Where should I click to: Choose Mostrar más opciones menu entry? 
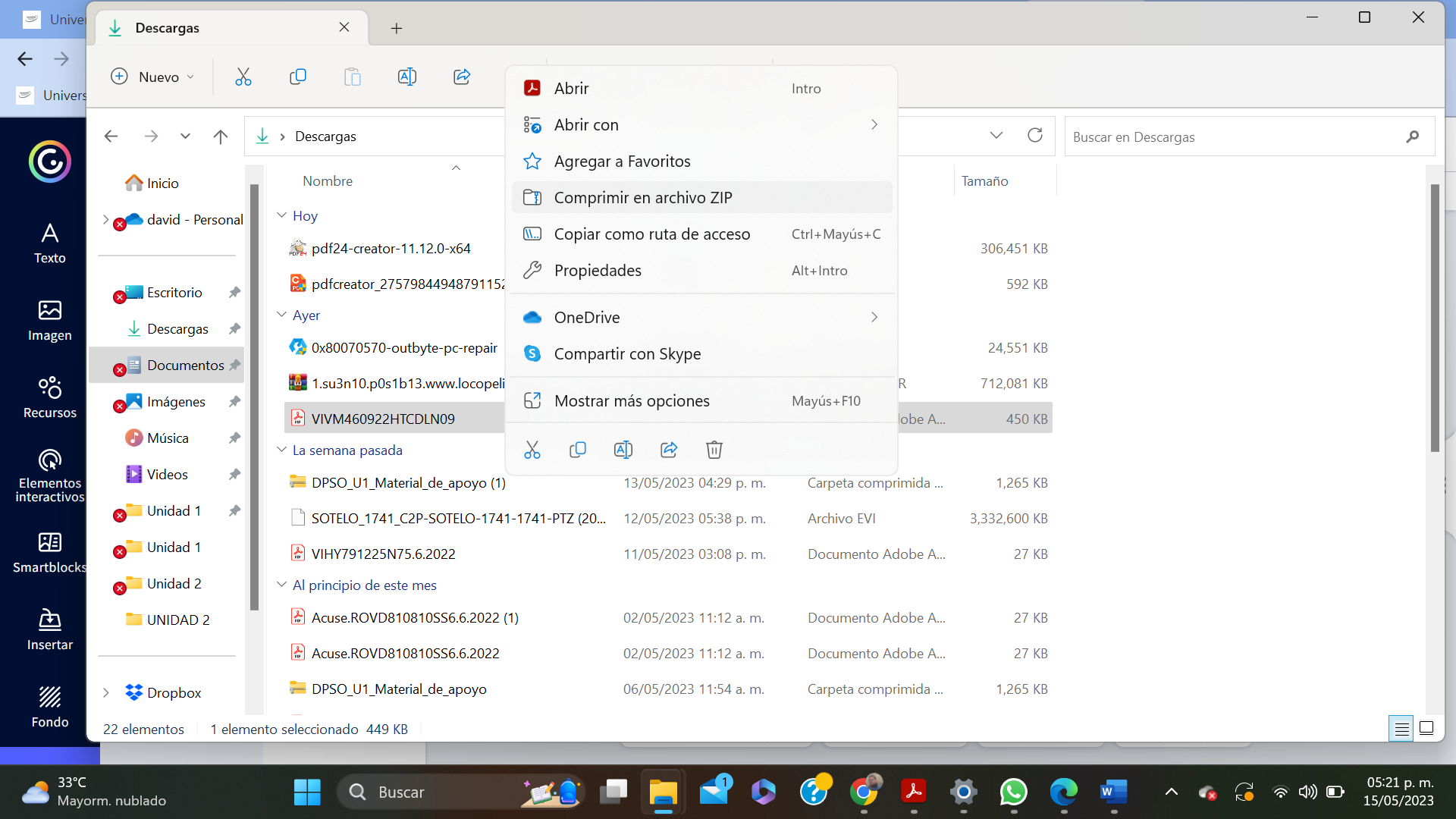[631, 401]
